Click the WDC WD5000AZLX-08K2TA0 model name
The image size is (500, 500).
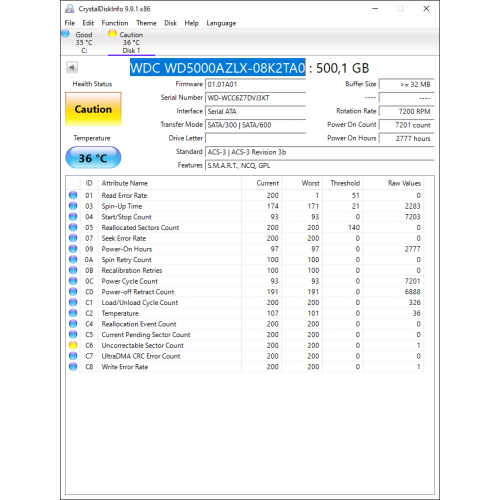[218, 68]
